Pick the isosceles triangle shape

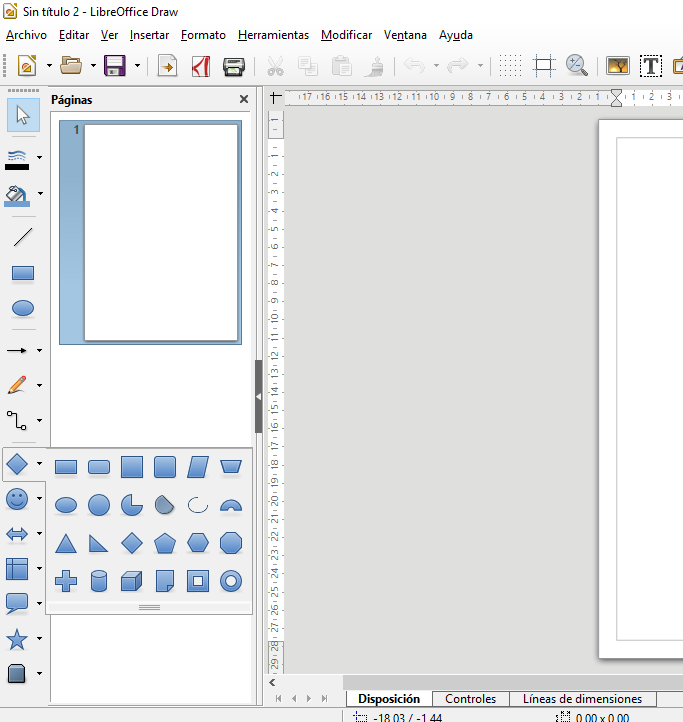click(66, 543)
